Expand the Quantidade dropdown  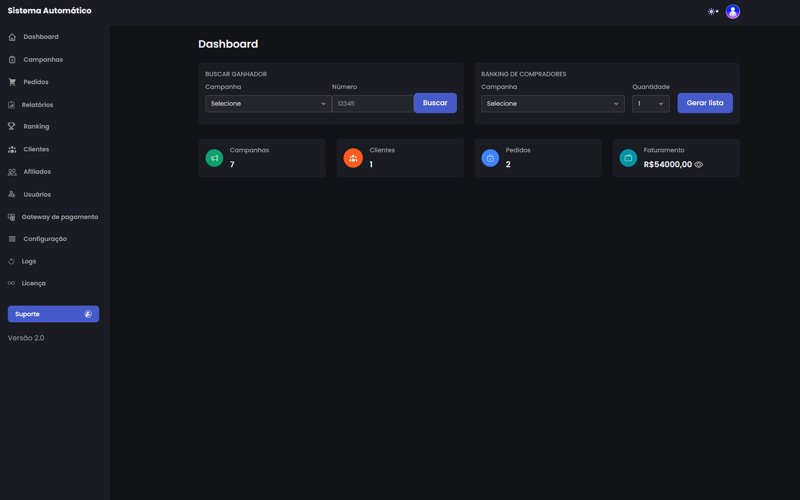[651, 103]
